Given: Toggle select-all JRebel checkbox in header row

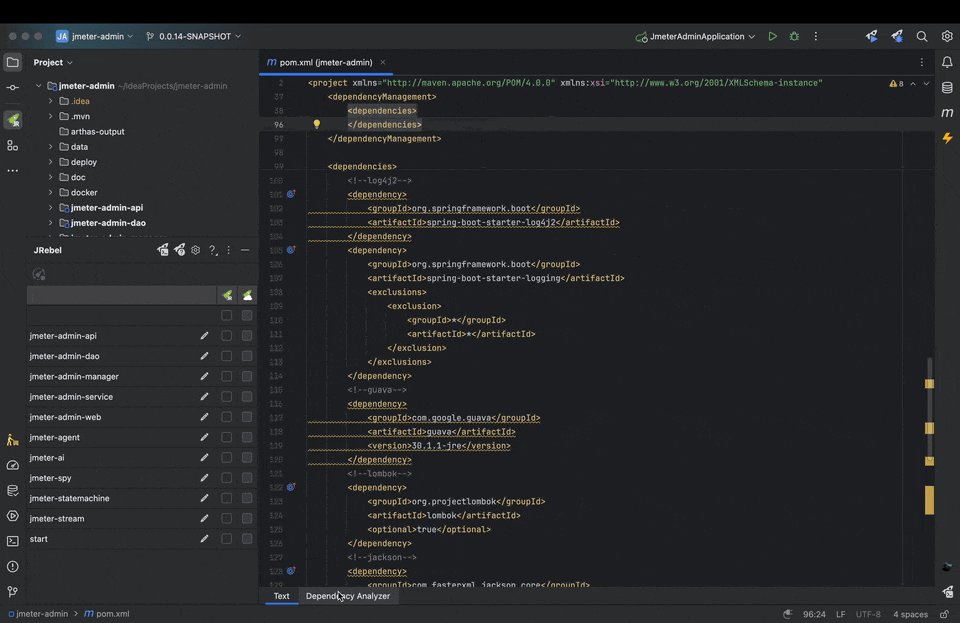Looking at the screenshot, I should (227, 315).
